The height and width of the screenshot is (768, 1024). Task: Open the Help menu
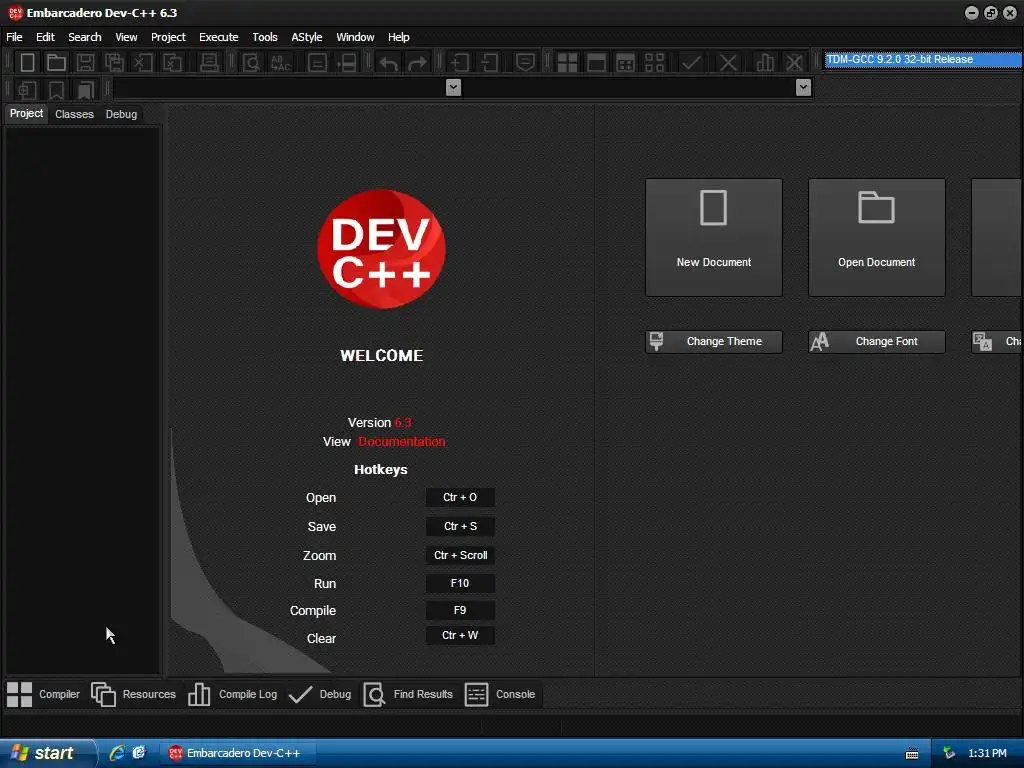click(398, 37)
